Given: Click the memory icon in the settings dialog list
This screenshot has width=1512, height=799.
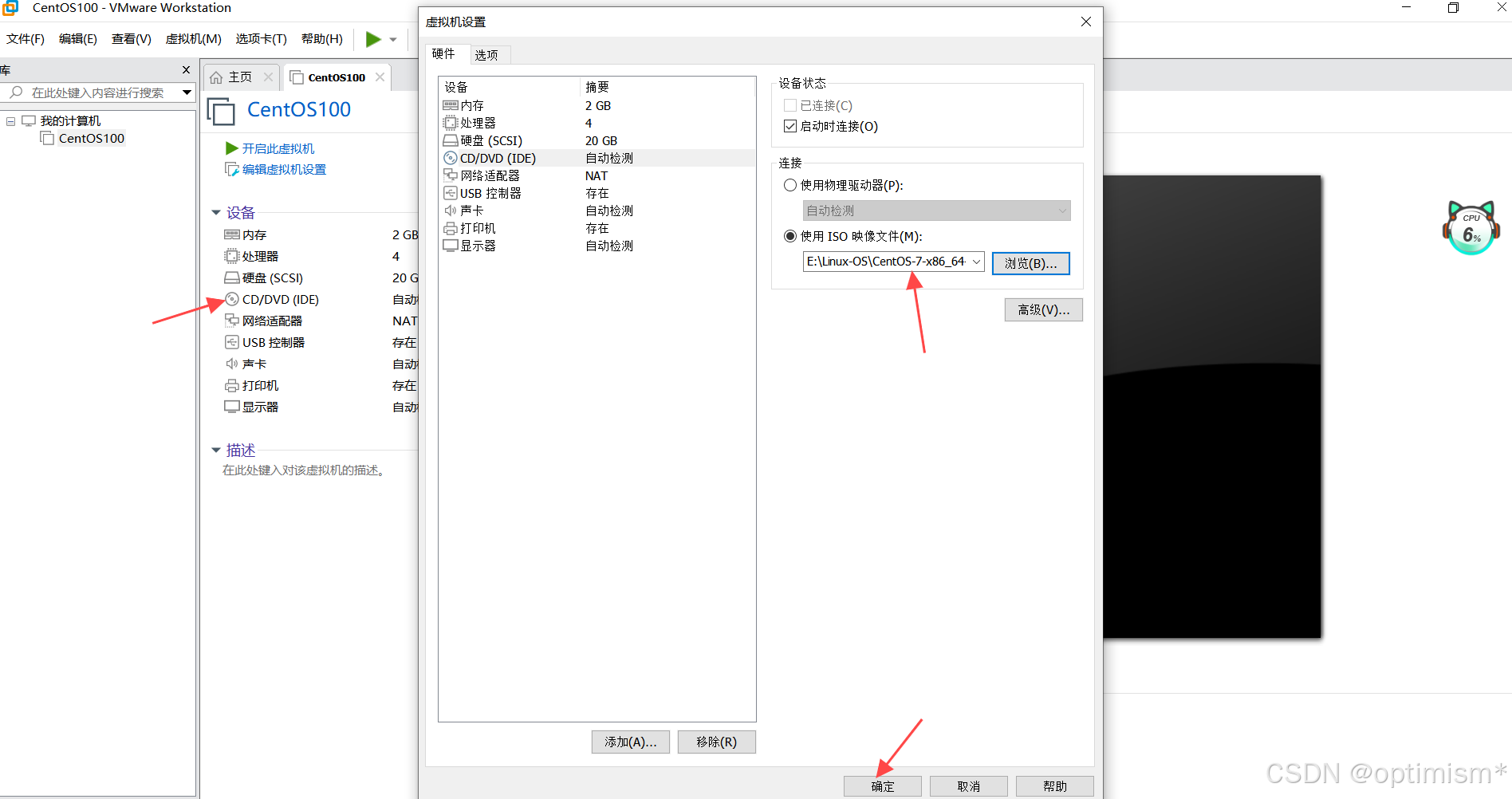Looking at the screenshot, I should coord(451,105).
